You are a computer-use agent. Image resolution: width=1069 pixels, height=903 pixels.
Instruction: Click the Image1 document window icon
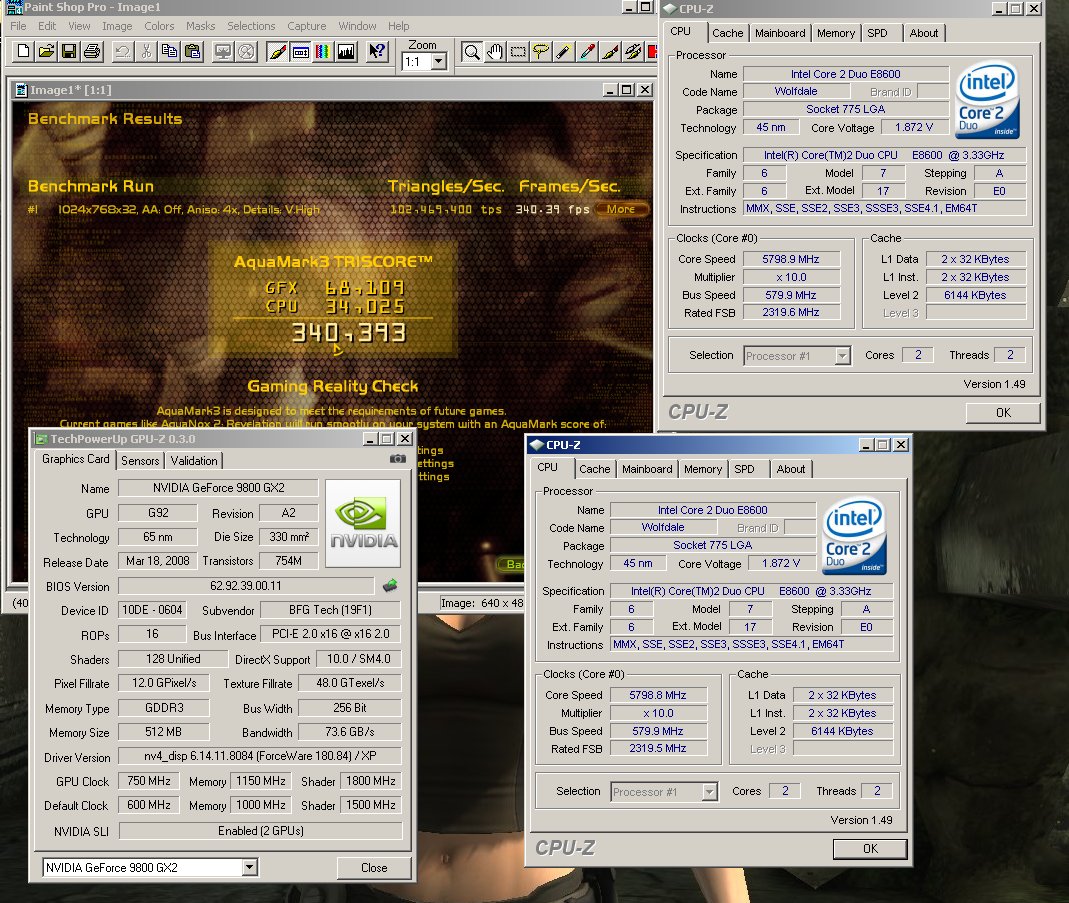tap(21, 90)
